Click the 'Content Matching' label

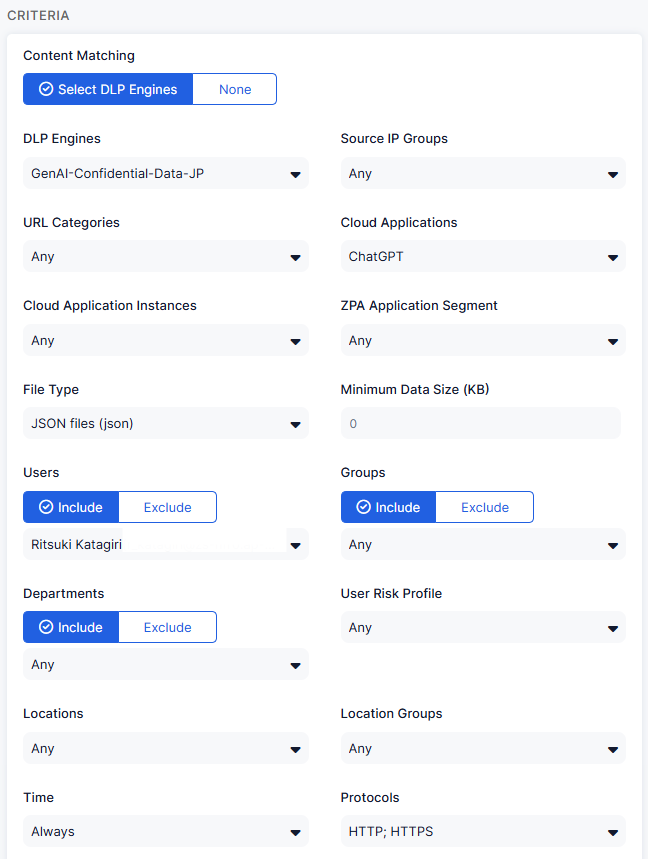pos(79,56)
